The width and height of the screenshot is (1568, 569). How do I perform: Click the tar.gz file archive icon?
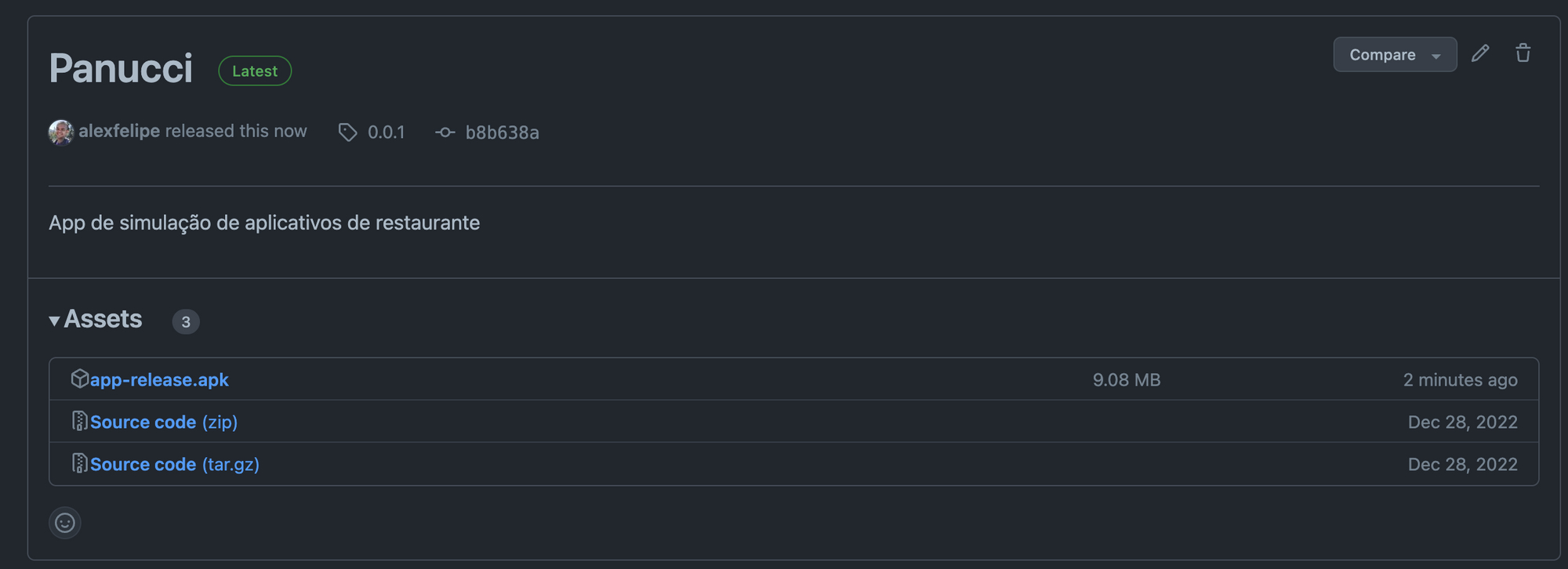point(79,463)
